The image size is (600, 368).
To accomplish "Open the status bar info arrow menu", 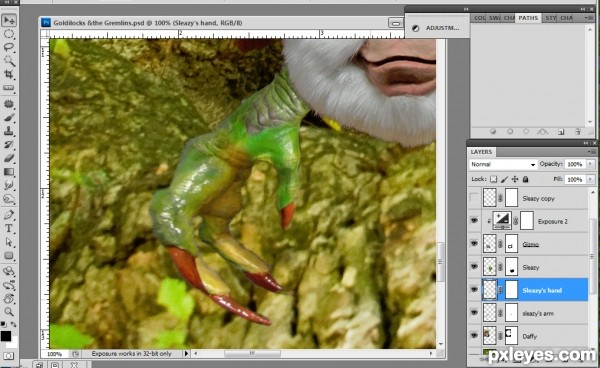I will (186, 353).
